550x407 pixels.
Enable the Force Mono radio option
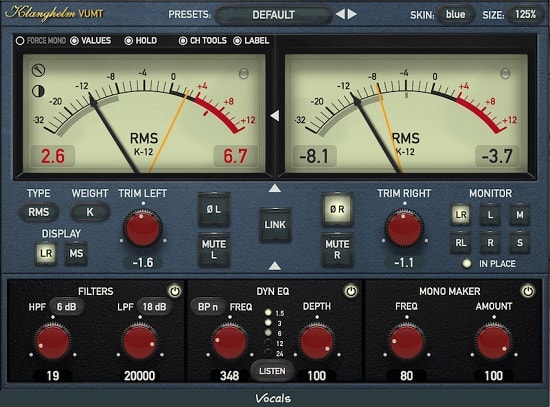[20, 41]
